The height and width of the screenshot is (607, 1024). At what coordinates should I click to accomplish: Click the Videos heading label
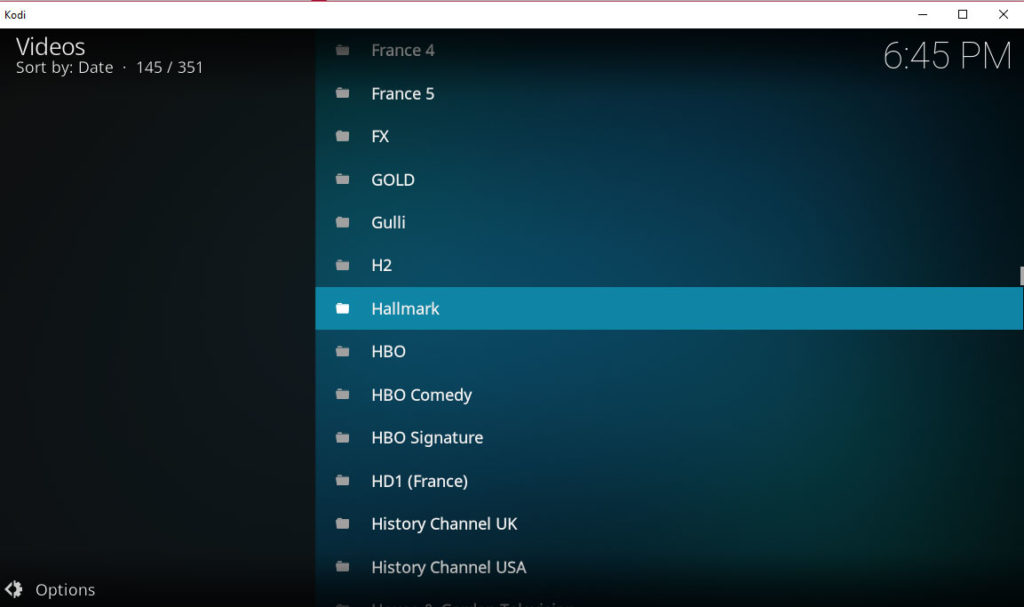coord(50,46)
